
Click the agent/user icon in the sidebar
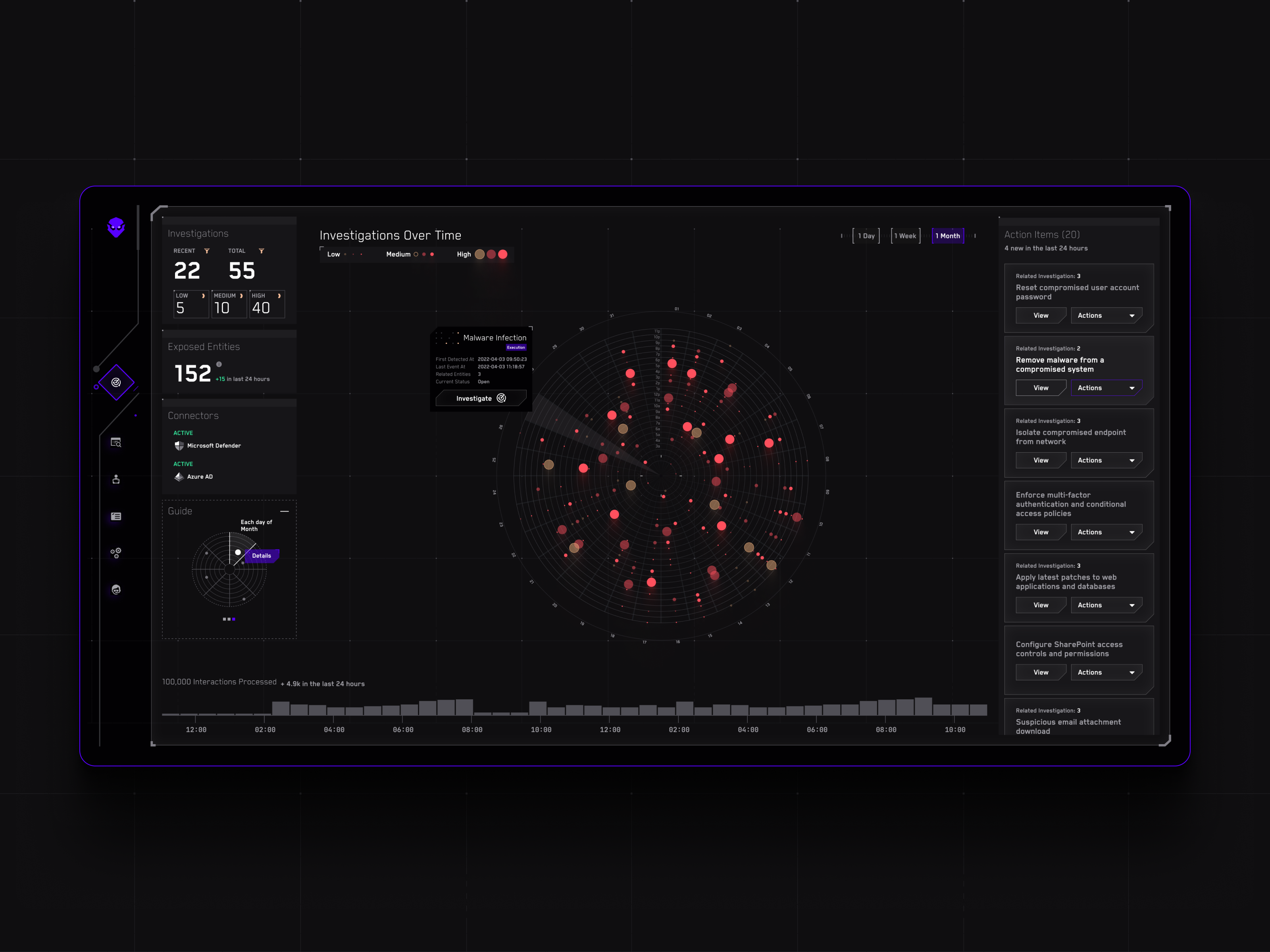[116, 479]
